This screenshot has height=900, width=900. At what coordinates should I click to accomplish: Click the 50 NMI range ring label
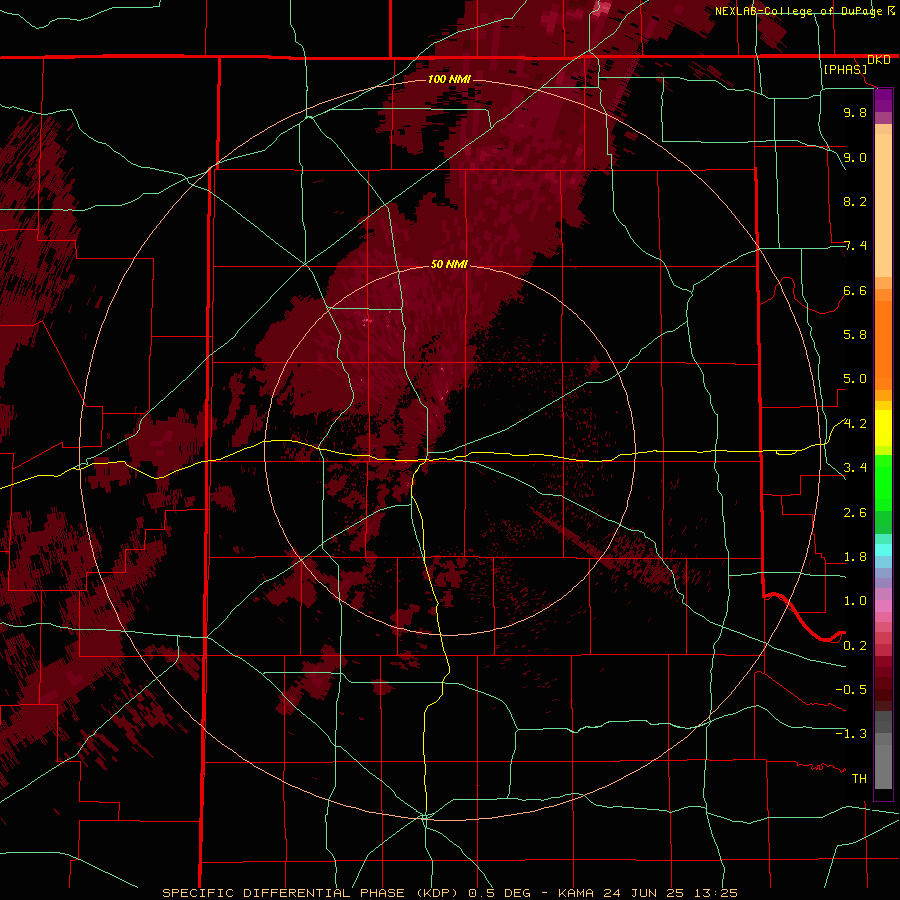449,264
